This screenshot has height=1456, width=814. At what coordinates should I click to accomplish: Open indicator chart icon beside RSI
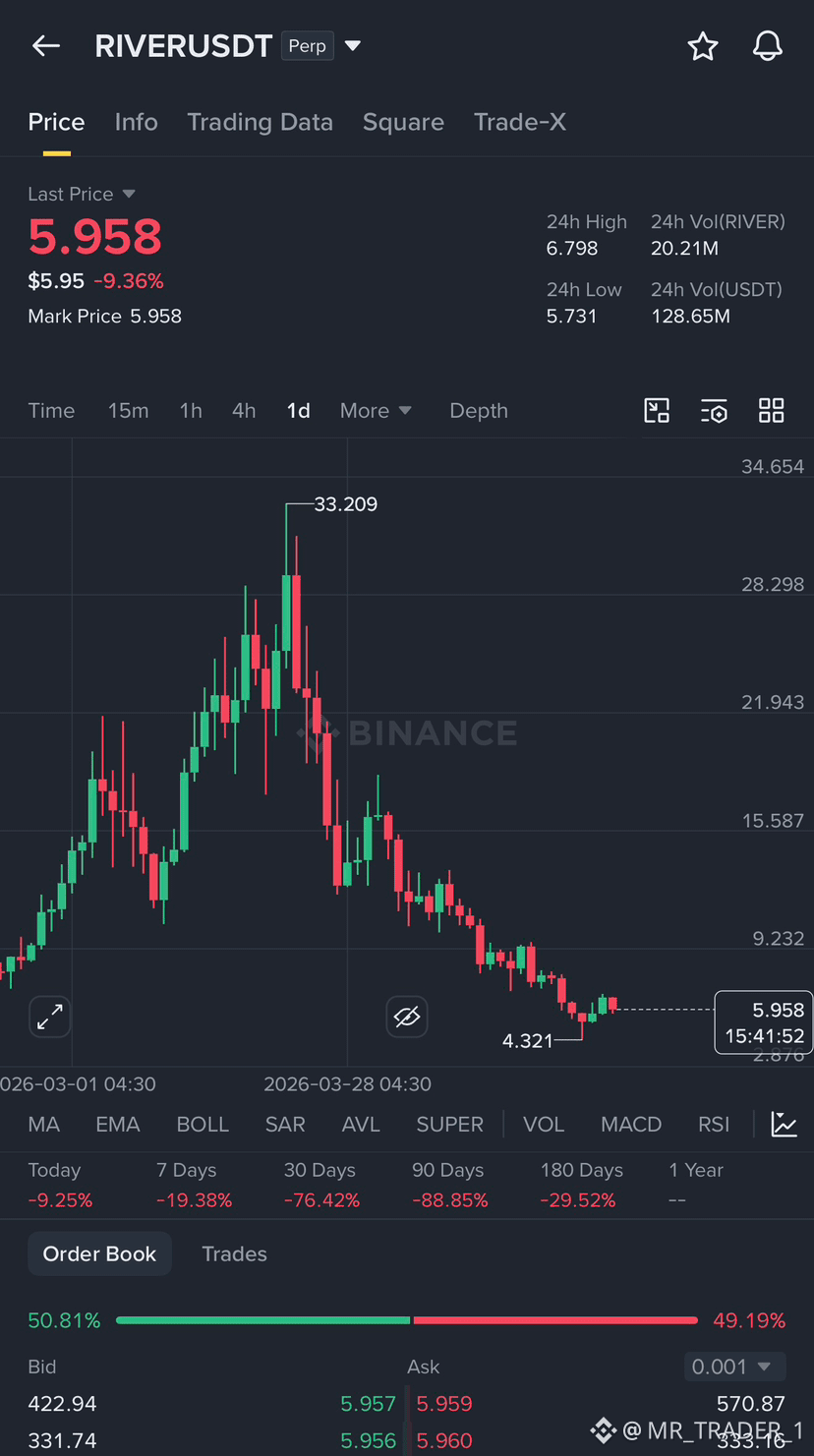click(784, 1124)
